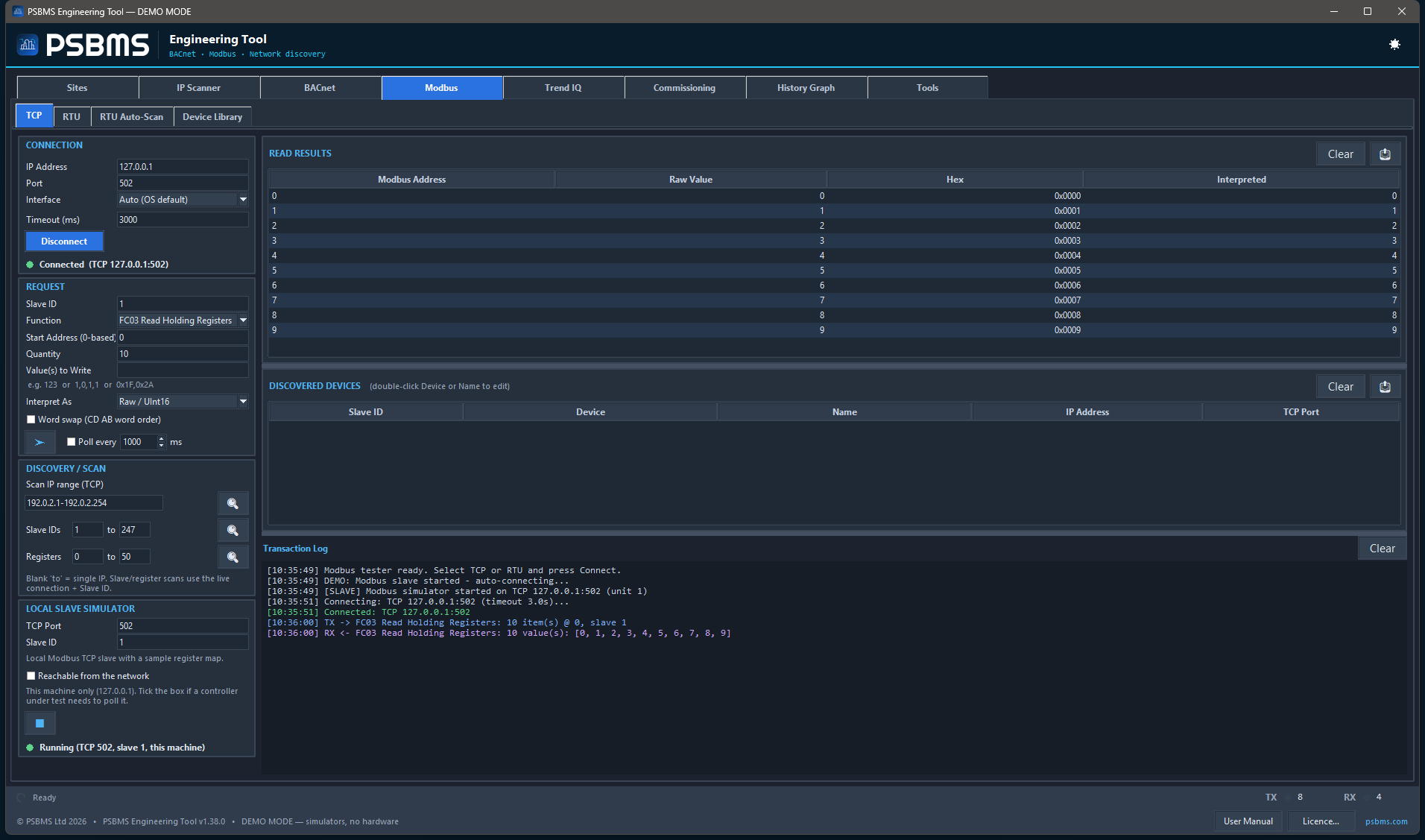Run the Slave IDs scan magnifier
The height and width of the screenshot is (840, 1425).
pyautogui.click(x=233, y=530)
